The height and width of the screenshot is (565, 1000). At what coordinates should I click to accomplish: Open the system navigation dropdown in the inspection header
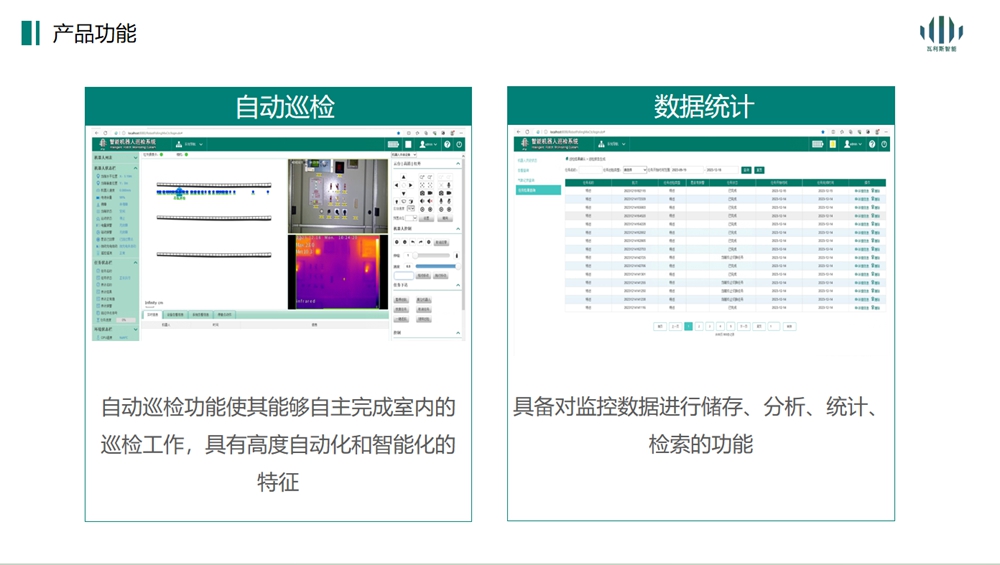pos(189,144)
